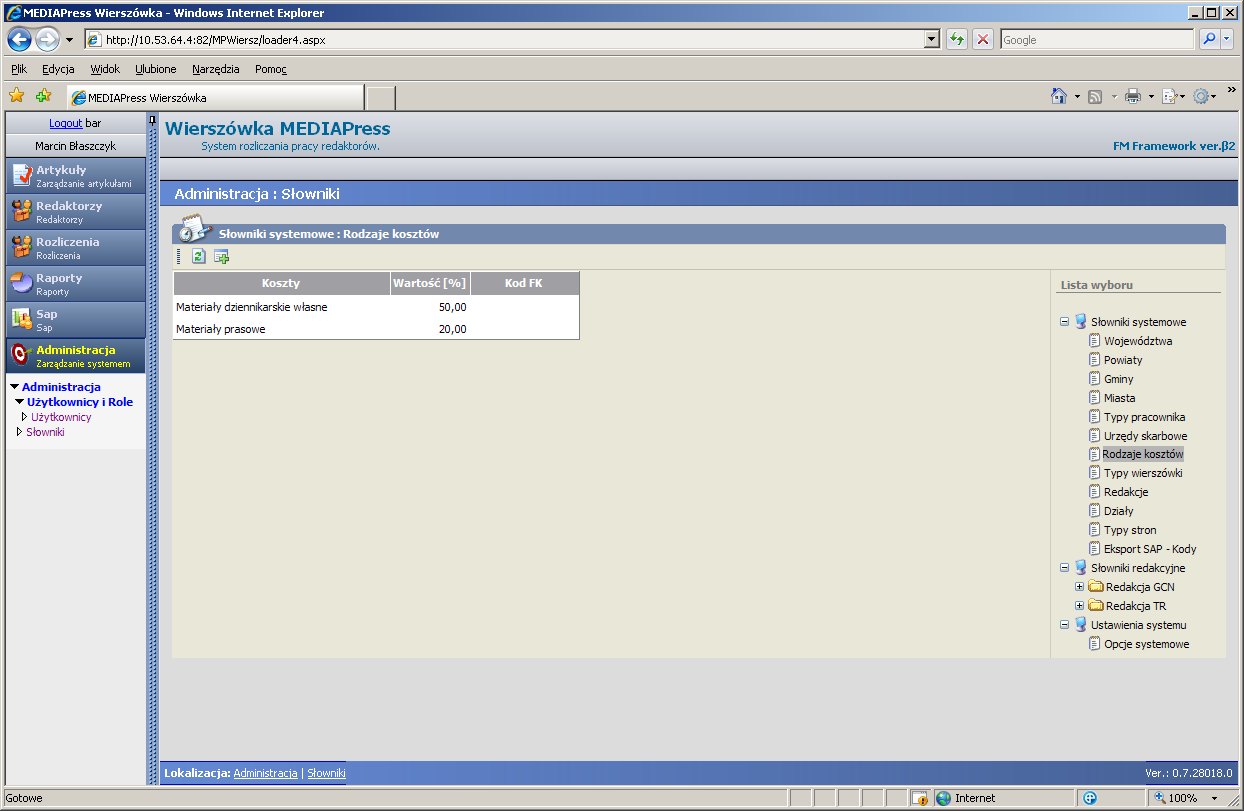The height and width of the screenshot is (811, 1244).
Task: Click the green refresh list icon
Action: pyautogui.click(x=198, y=257)
